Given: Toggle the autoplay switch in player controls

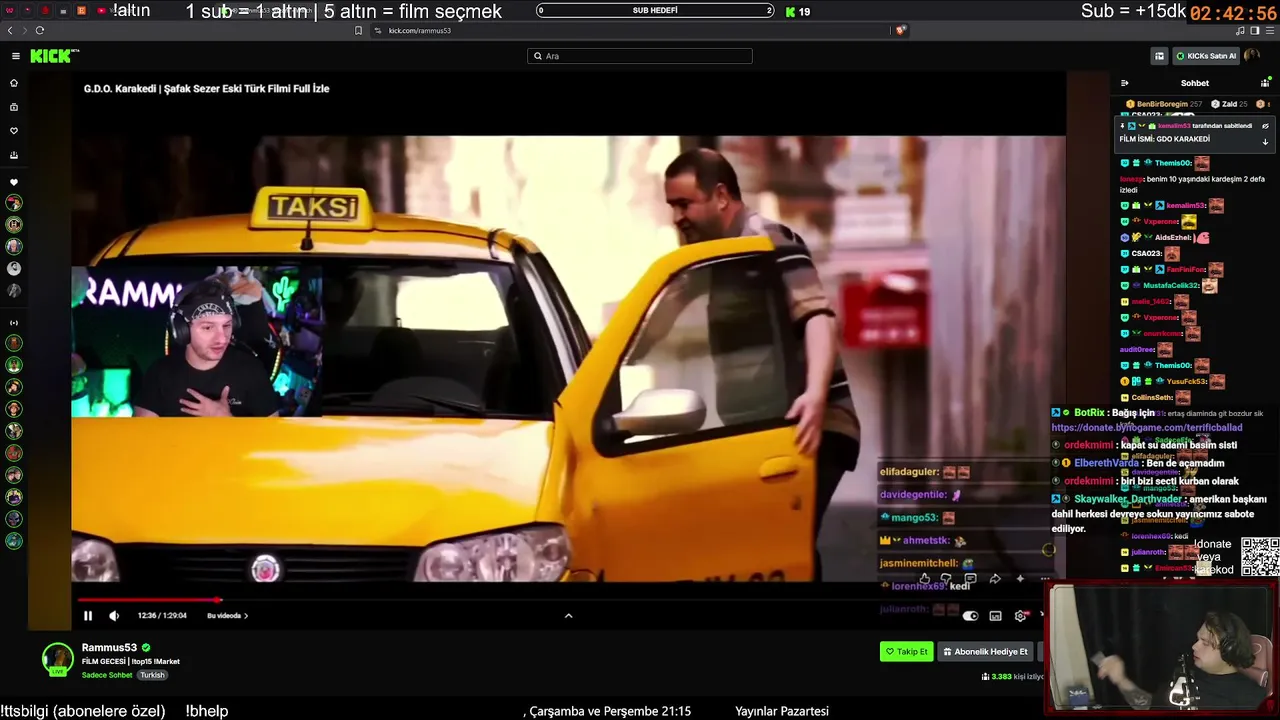Looking at the screenshot, I should point(970,616).
